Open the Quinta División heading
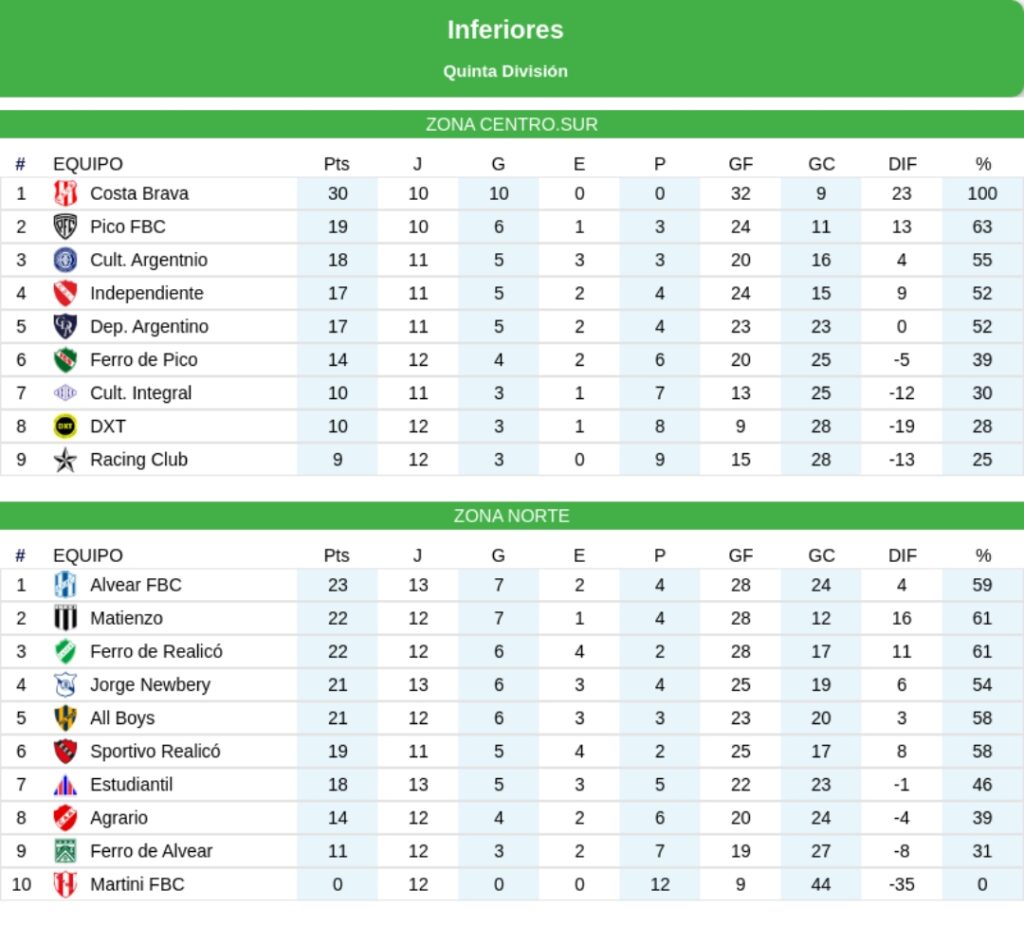 coord(505,71)
